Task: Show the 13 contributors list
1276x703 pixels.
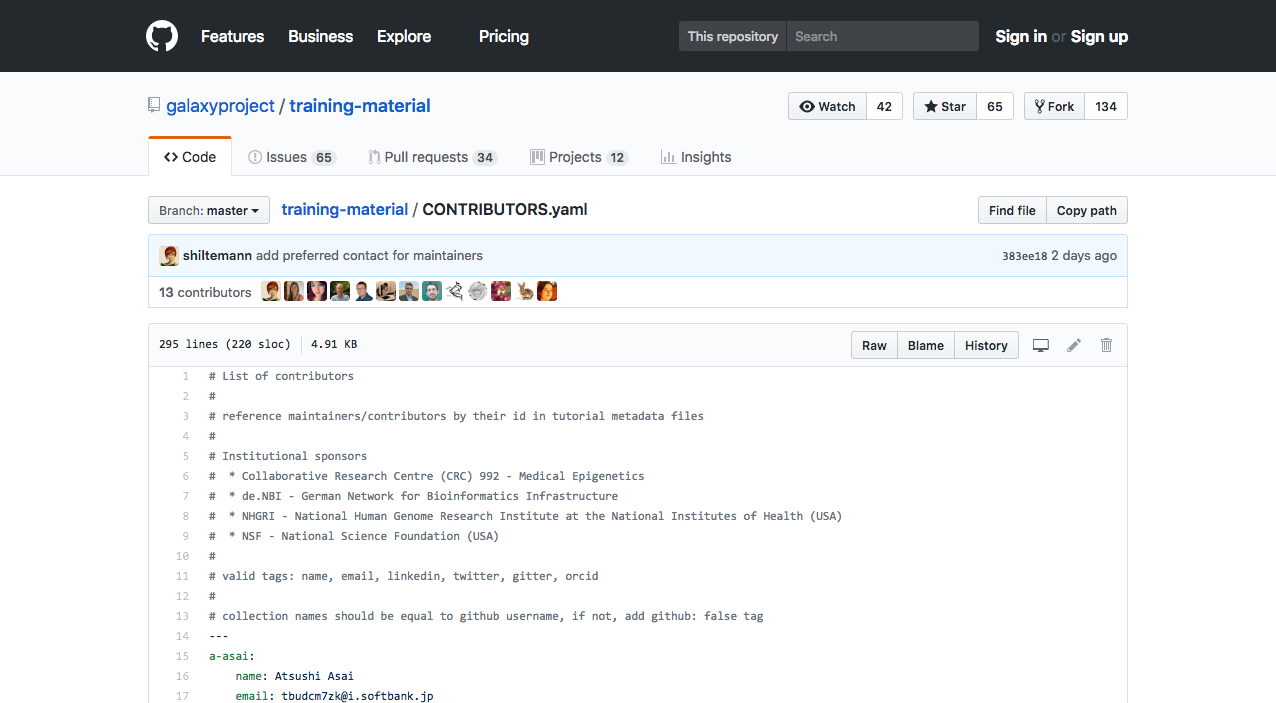Action: 205,292
